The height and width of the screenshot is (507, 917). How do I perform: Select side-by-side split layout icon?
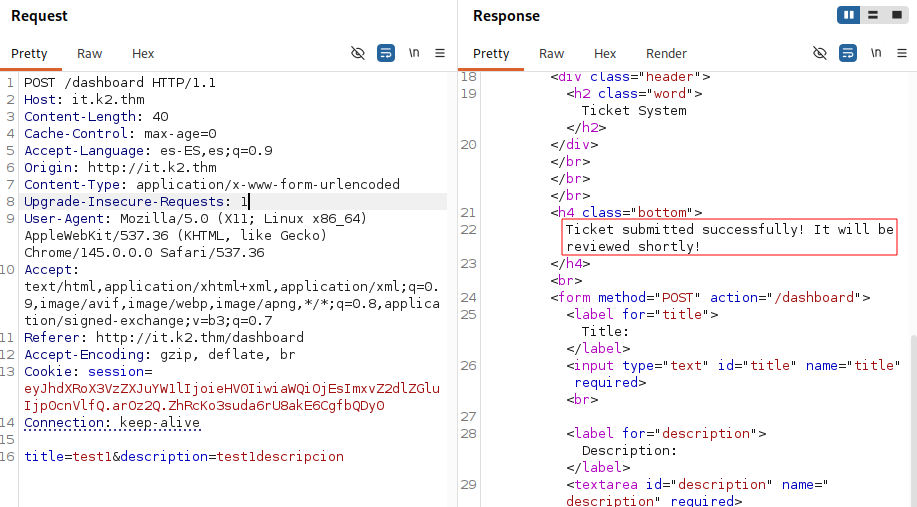849,15
